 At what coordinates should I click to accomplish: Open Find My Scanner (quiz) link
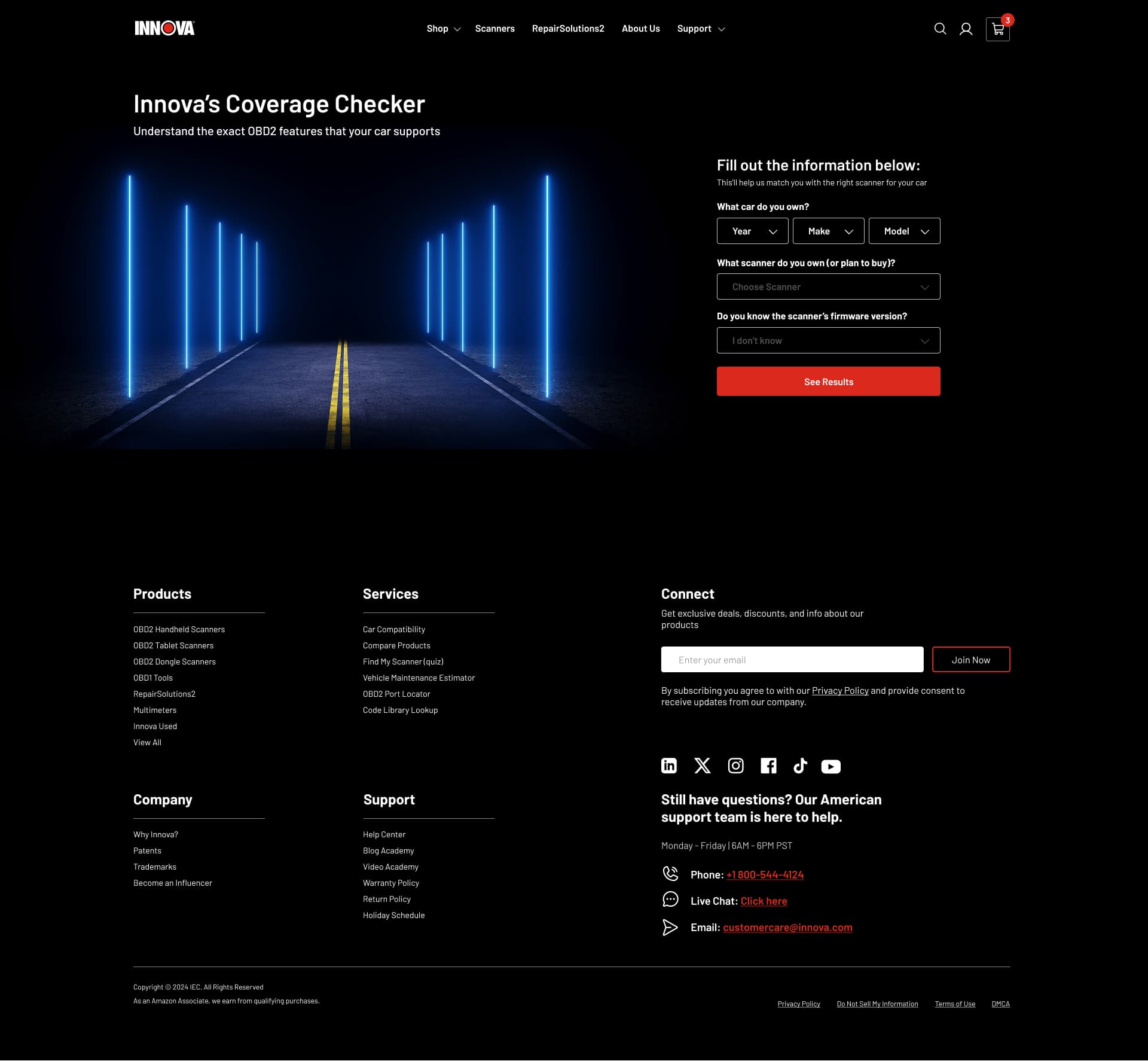pyautogui.click(x=403, y=661)
